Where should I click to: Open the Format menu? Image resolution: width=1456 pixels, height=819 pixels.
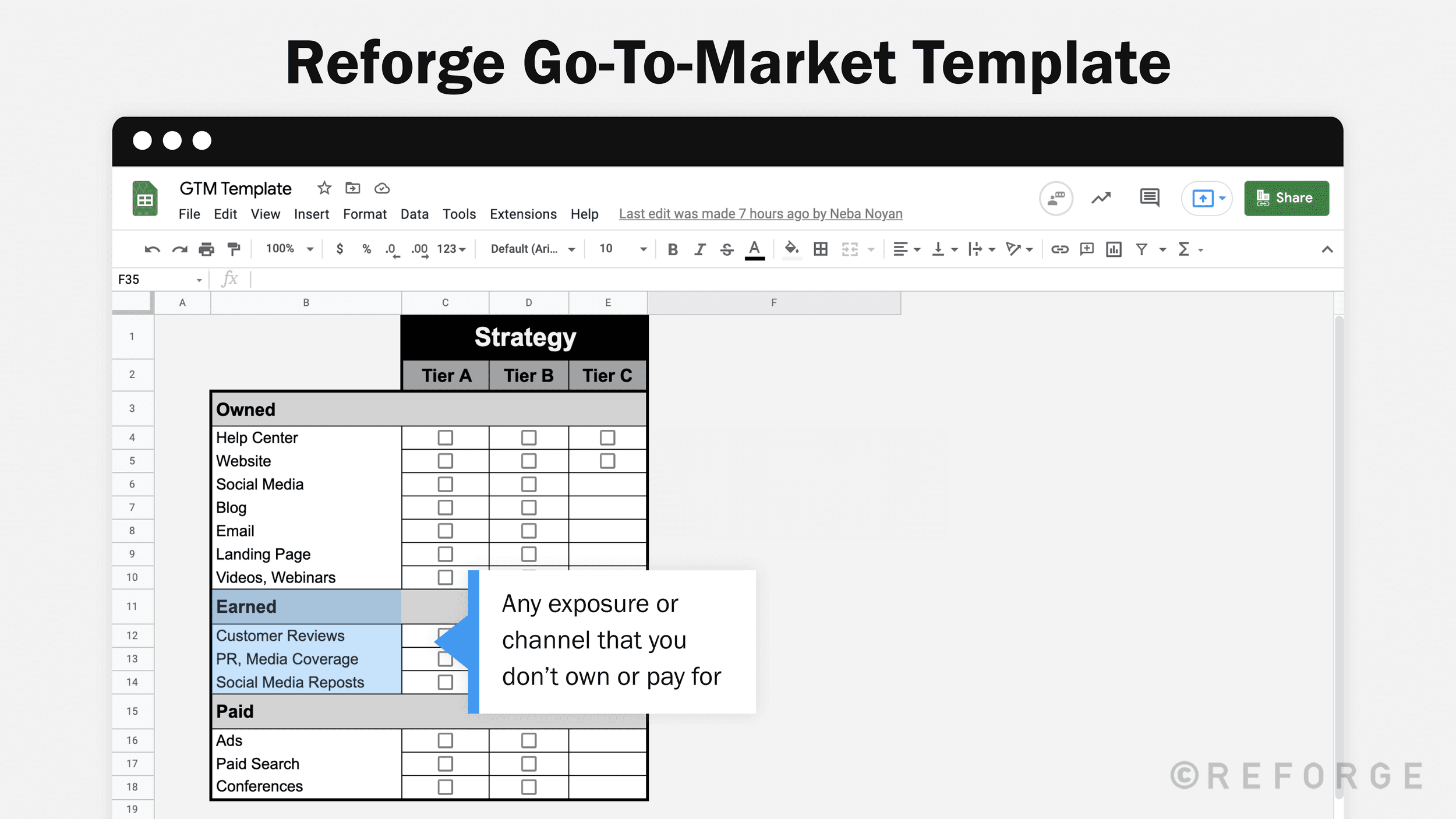pos(365,214)
